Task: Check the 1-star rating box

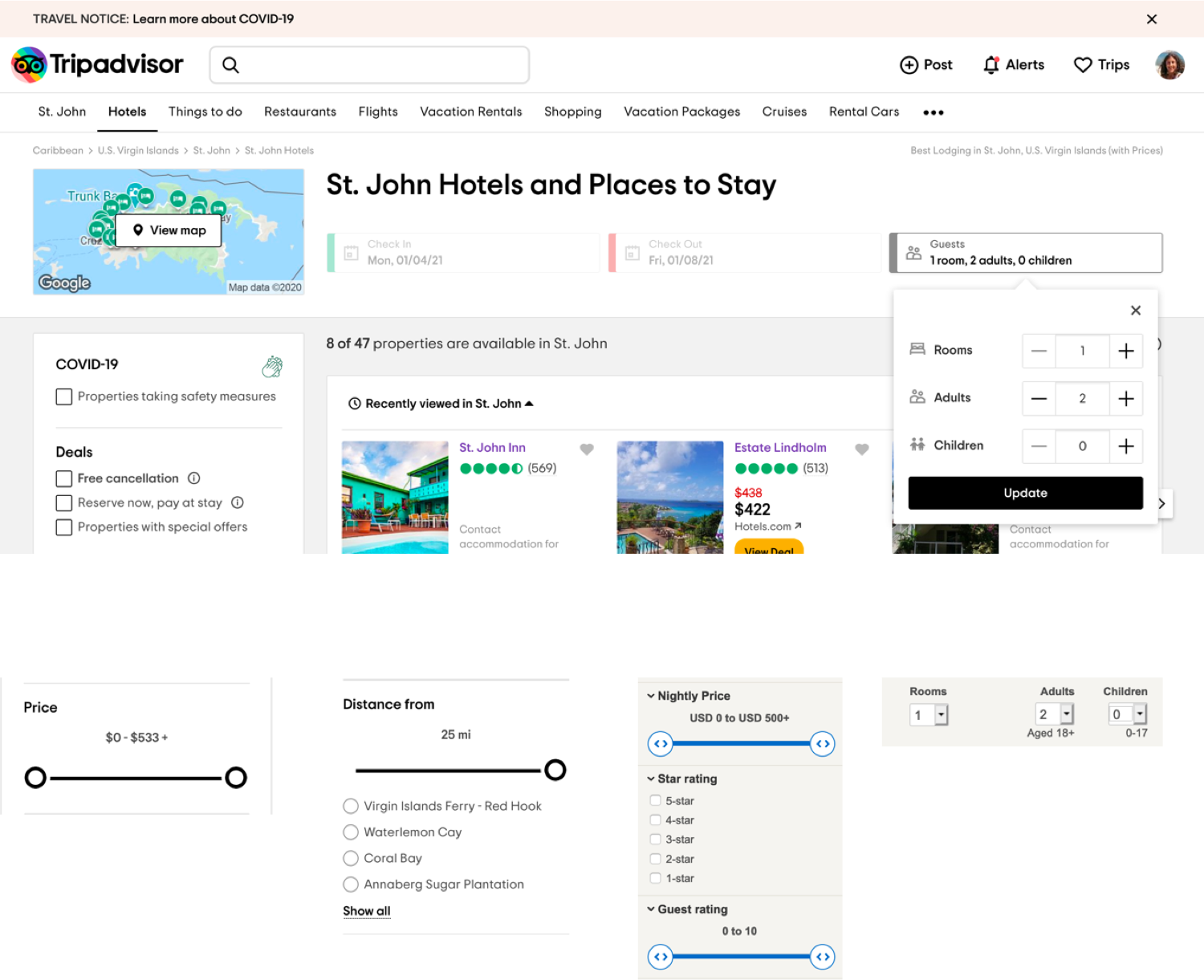Action: pyautogui.click(x=656, y=877)
